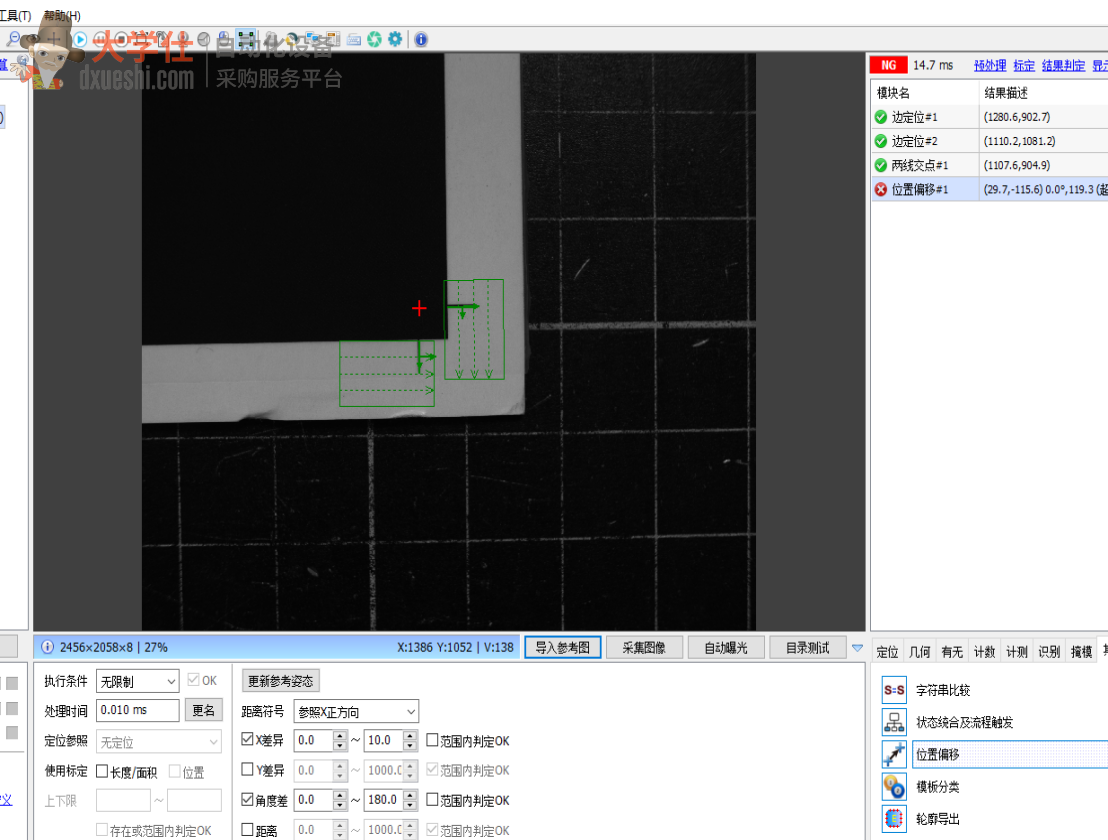The image size is (1108, 840).
Task: Toggle the 距离 checkbox
Action: click(247, 829)
